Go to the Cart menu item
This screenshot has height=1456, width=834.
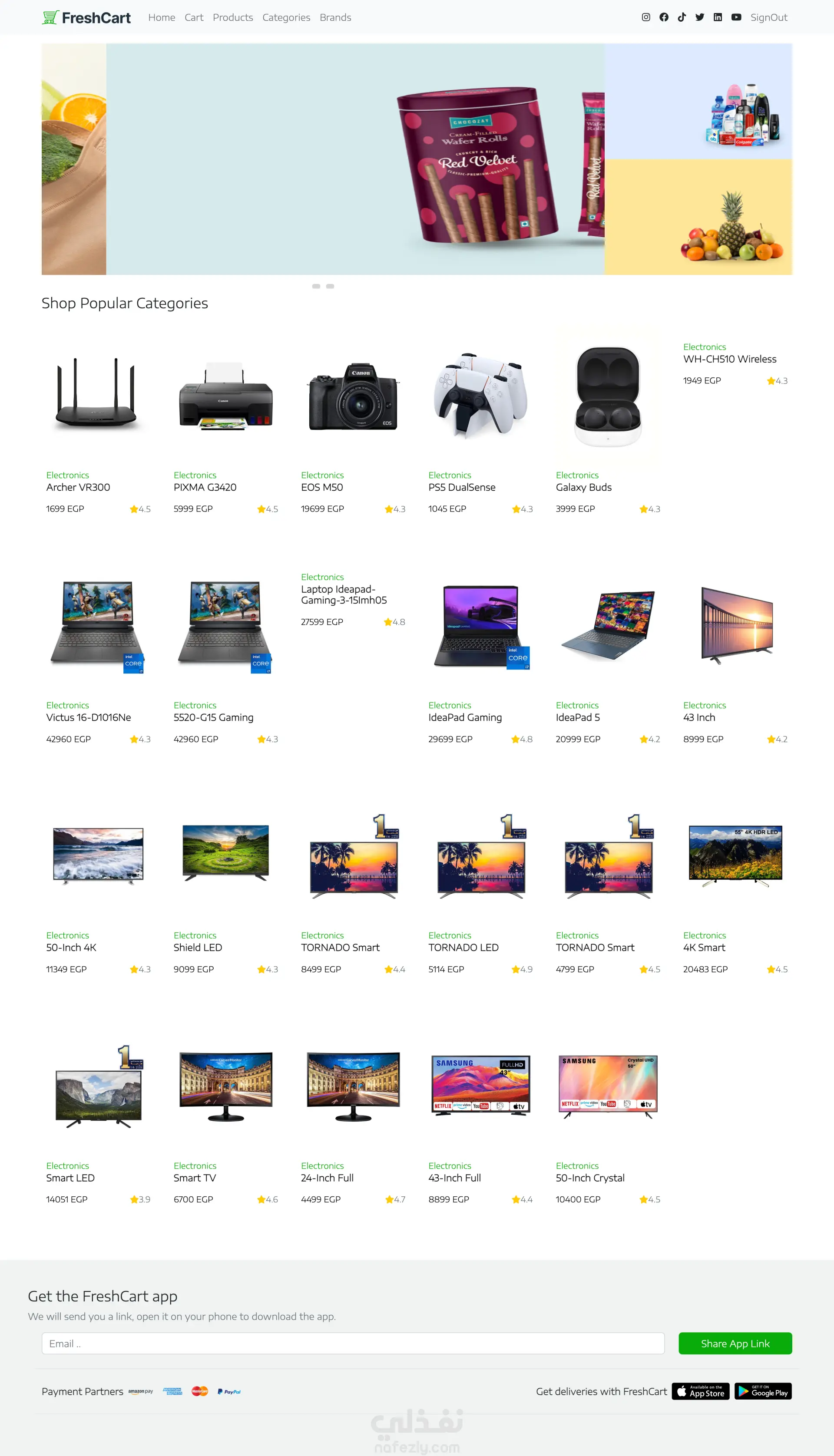coord(194,18)
